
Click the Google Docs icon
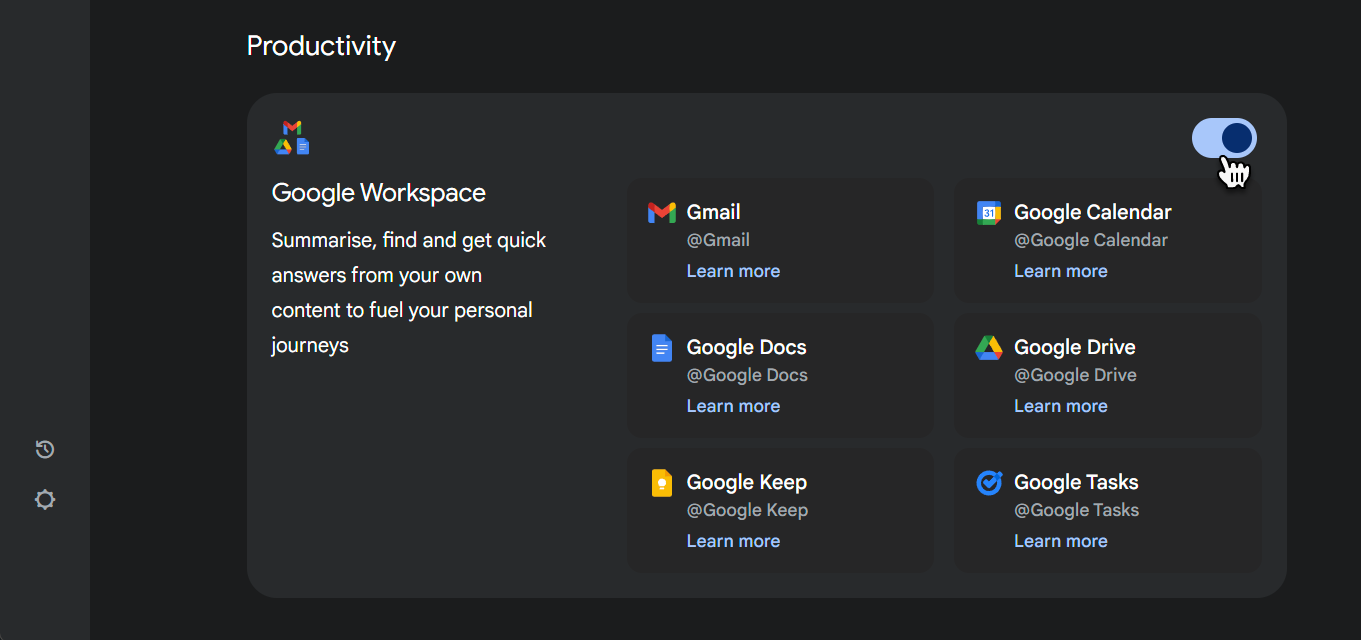point(661,348)
